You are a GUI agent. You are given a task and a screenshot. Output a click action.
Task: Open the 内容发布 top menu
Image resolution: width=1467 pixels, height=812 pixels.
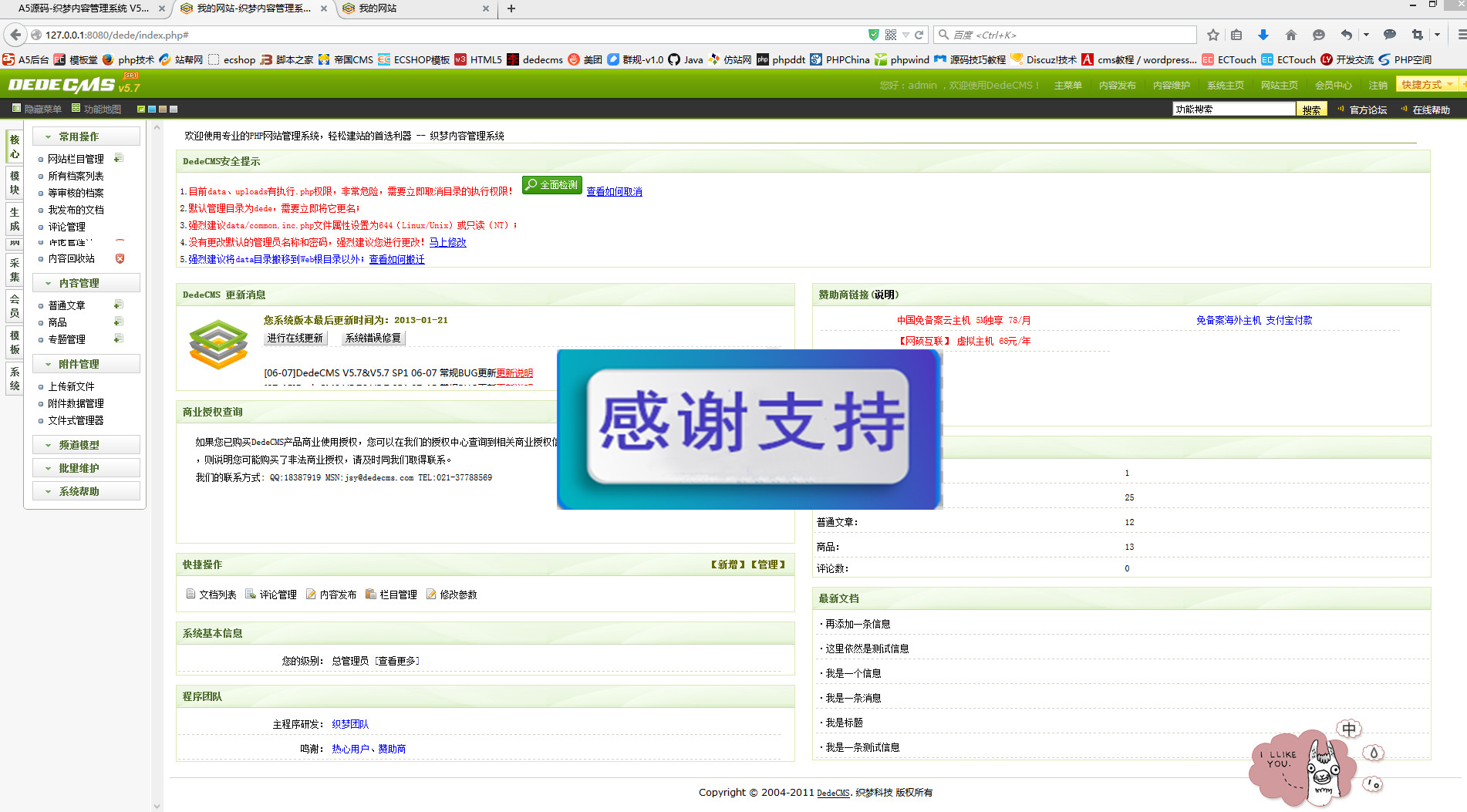click(x=1117, y=86)
